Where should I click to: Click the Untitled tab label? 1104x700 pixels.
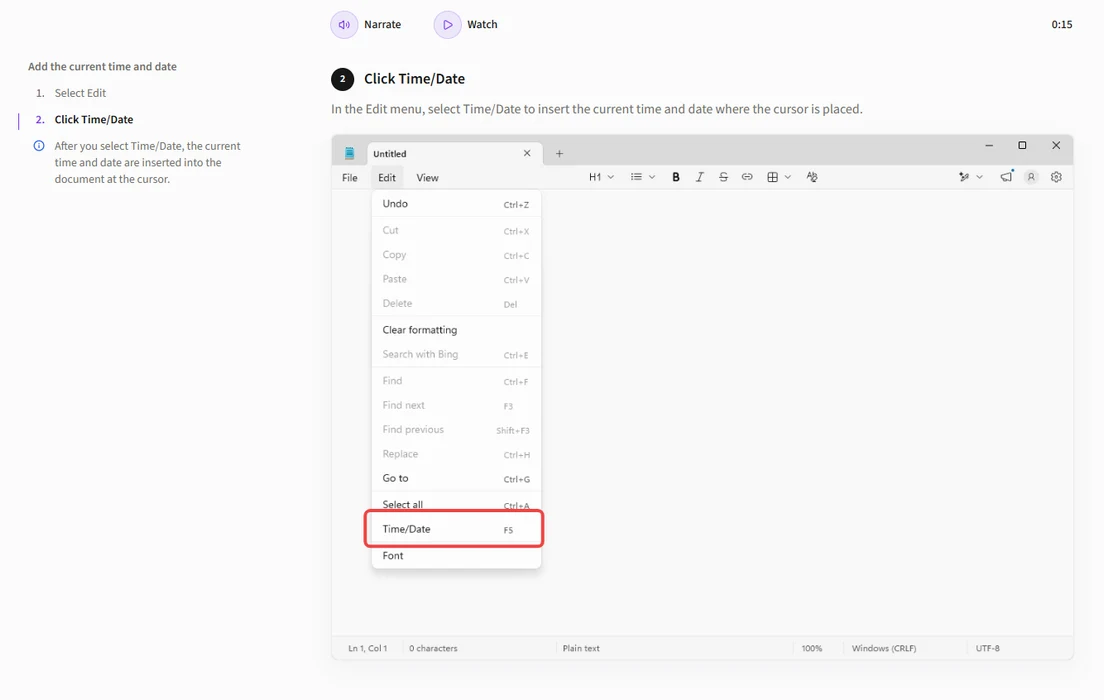[x=389, y=154]
